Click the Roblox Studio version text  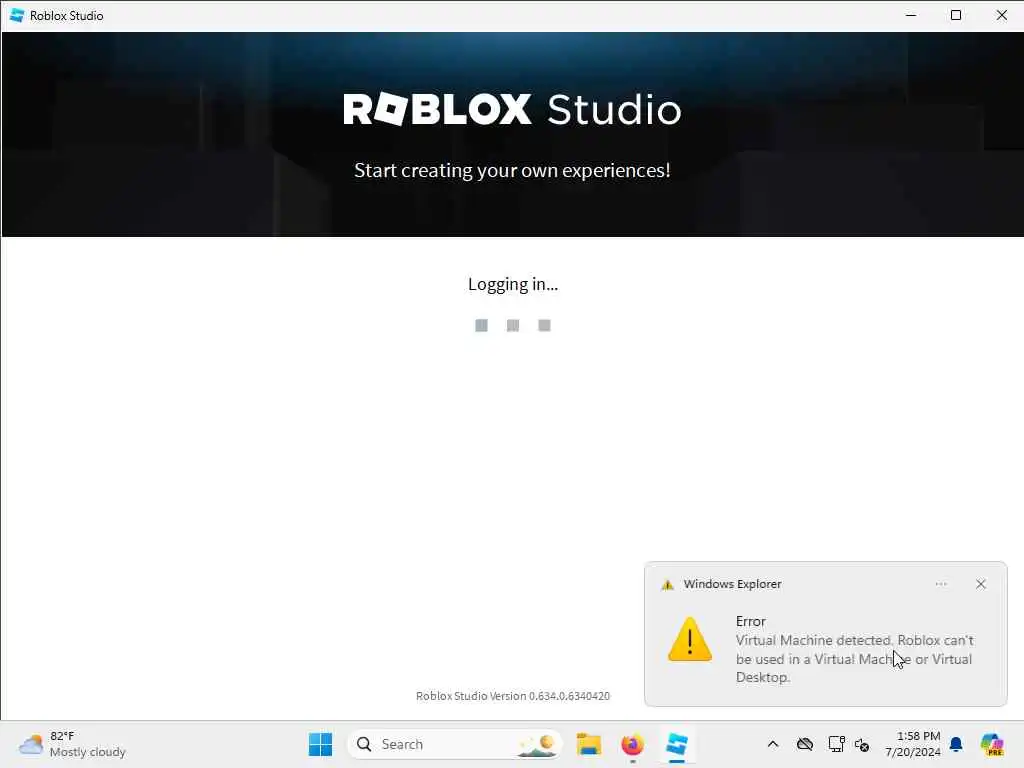pos(513,696)
